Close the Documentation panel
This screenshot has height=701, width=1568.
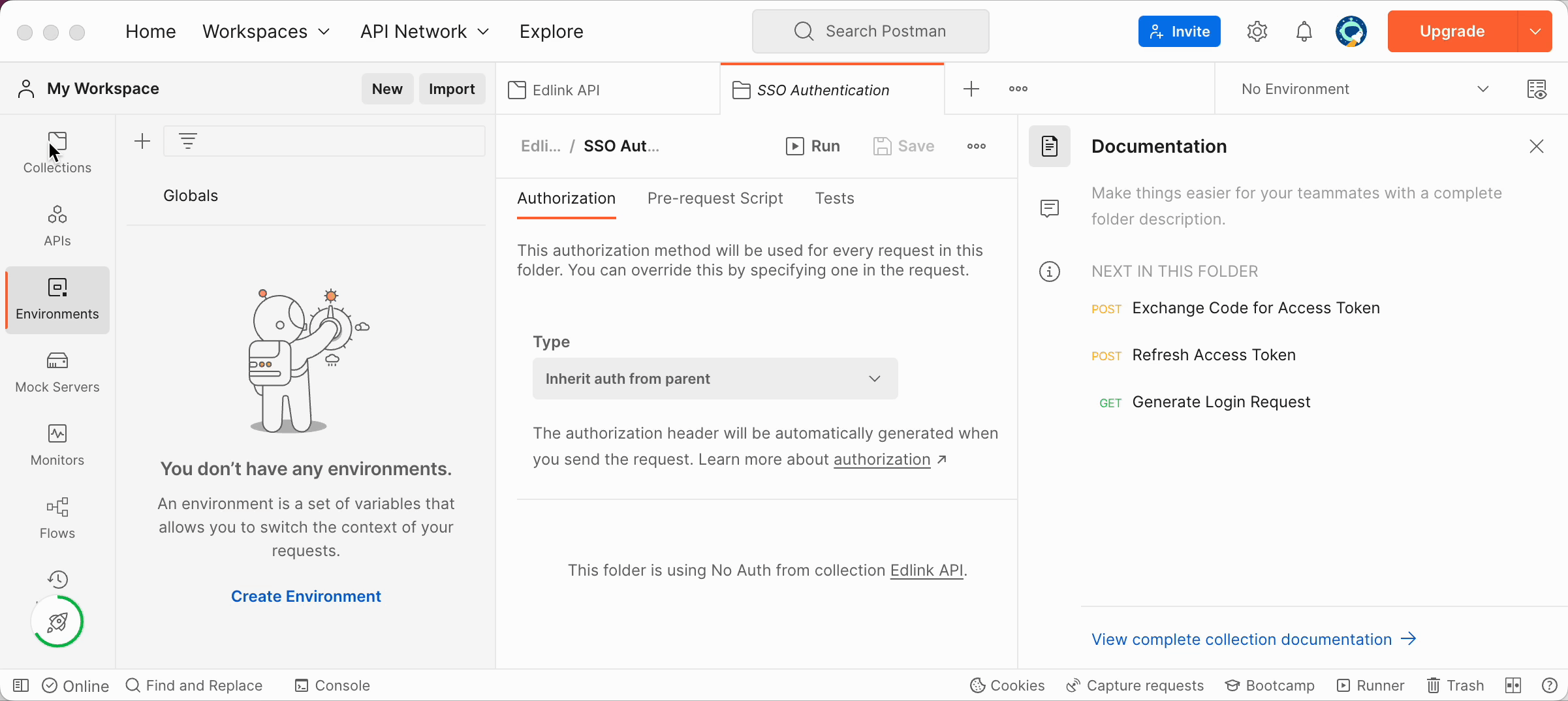coord(1536,146)
